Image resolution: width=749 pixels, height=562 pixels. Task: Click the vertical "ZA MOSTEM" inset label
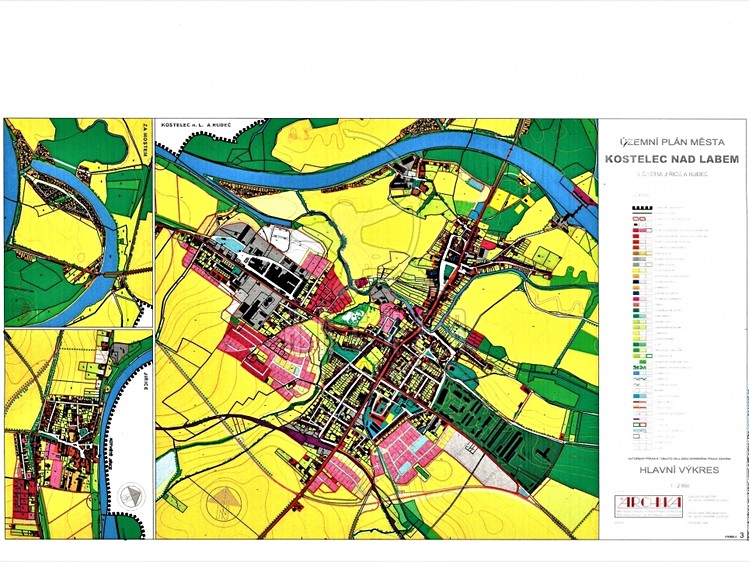pyautogui.click(x=145, y=138)
